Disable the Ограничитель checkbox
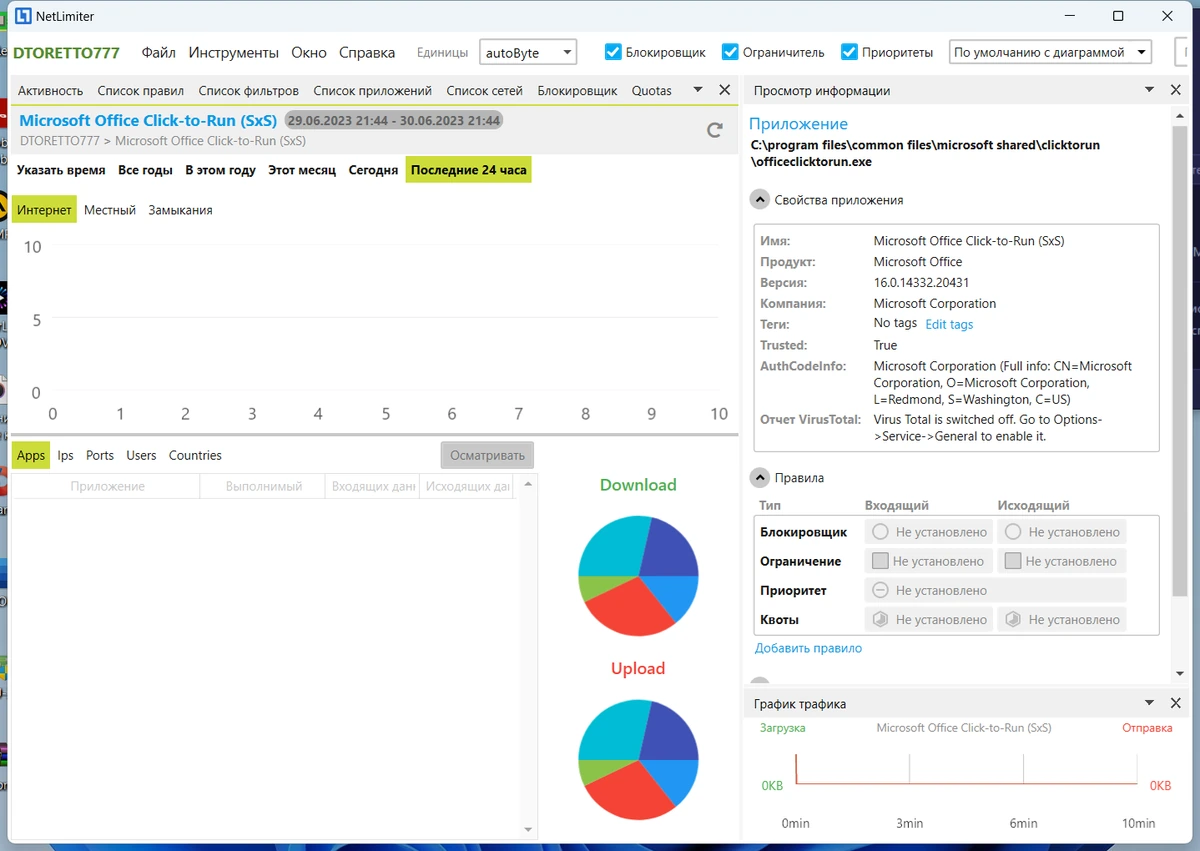1200x851 pixels. click(730, 52)
